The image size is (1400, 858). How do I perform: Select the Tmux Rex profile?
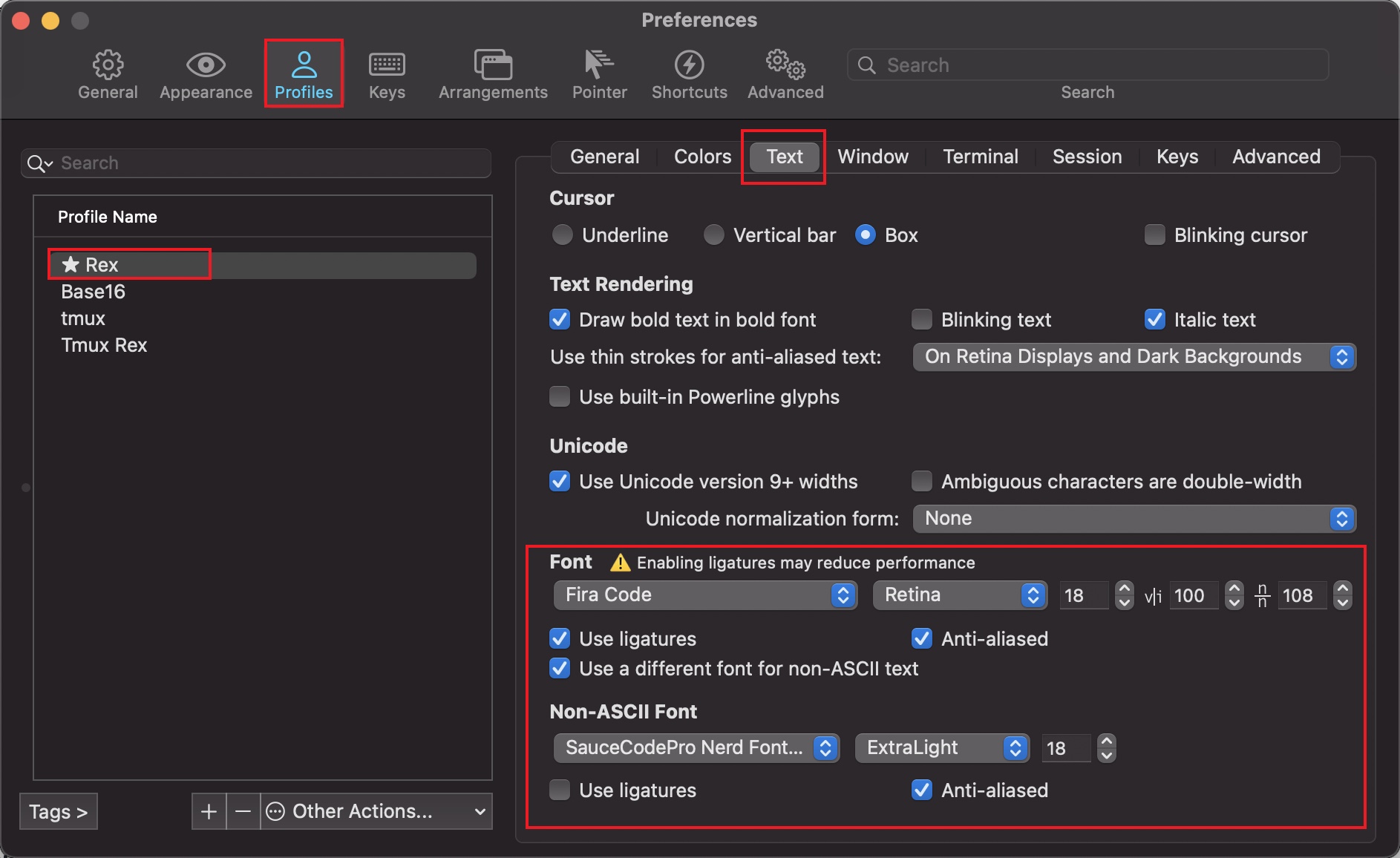[104, 345]
